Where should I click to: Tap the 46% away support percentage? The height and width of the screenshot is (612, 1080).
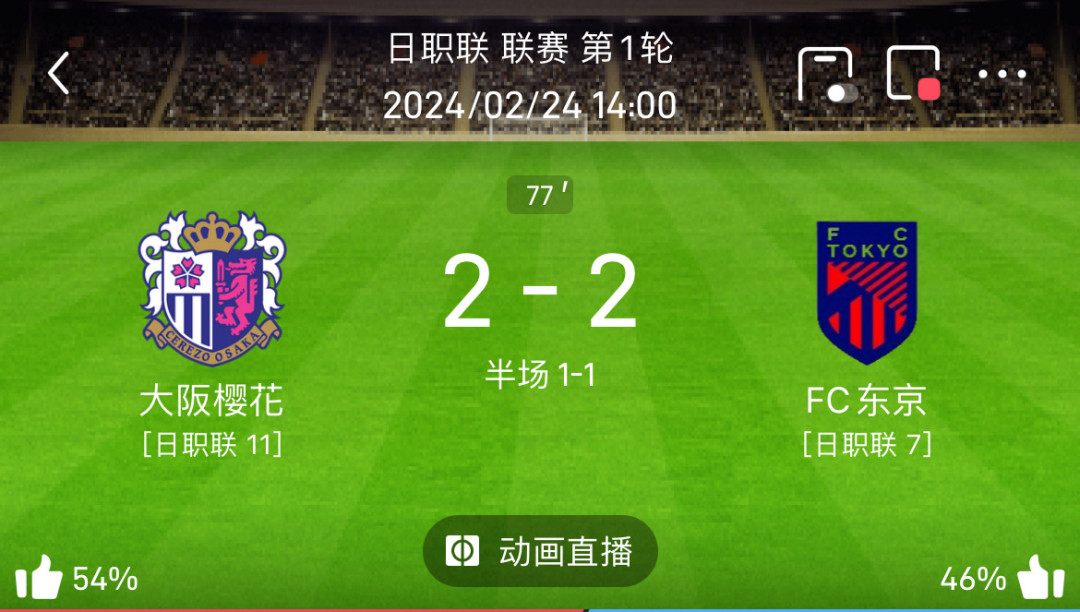973,579
